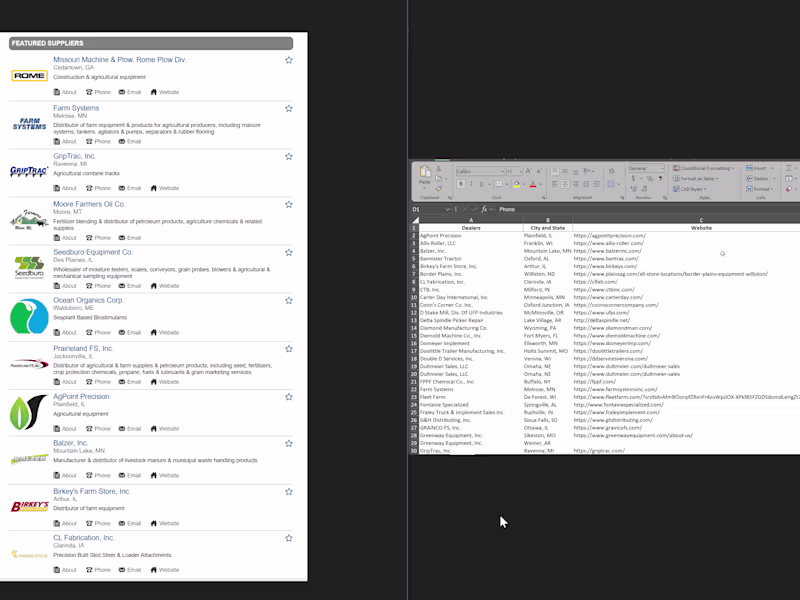Click the Insert Function fx icon
Viewport: 800px width, 600px height.
(x=484, y=209)
